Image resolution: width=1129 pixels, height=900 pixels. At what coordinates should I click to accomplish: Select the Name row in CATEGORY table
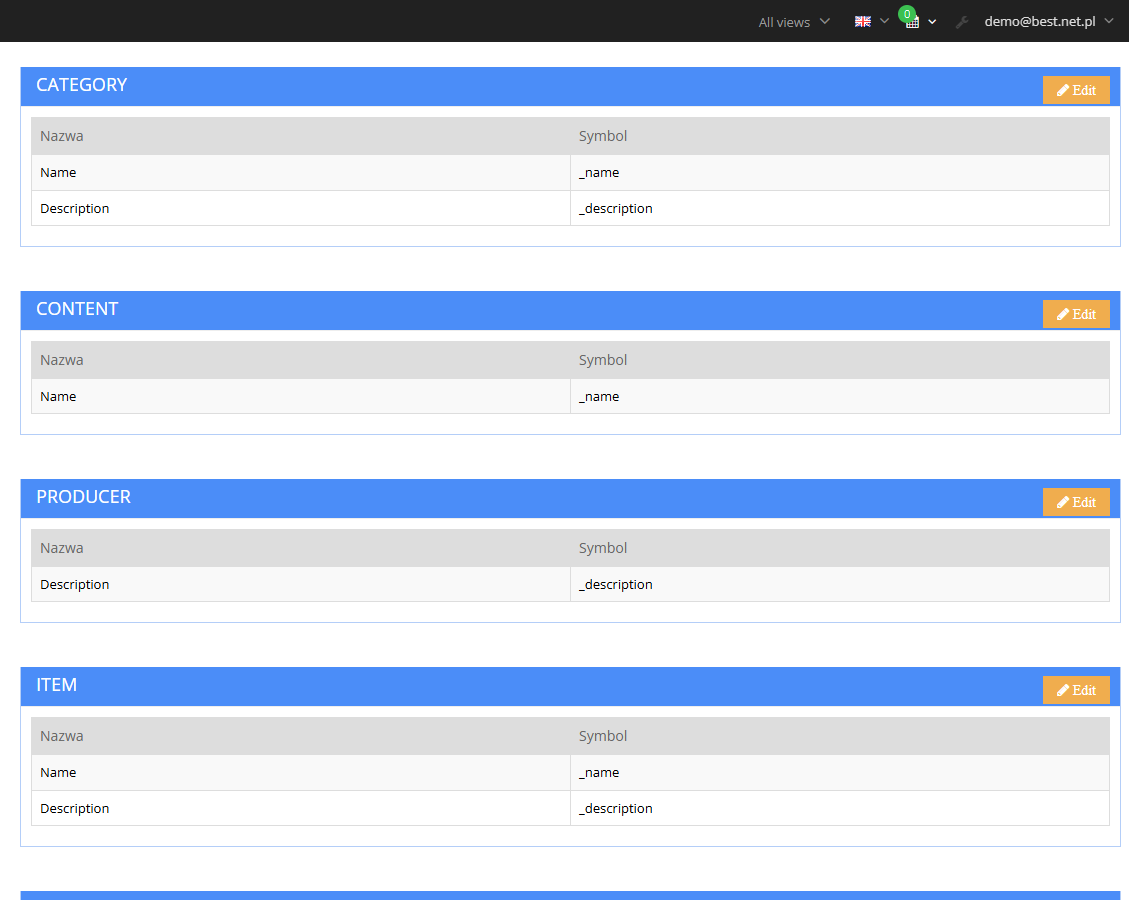pyautogui.click(x=570, y=173)
